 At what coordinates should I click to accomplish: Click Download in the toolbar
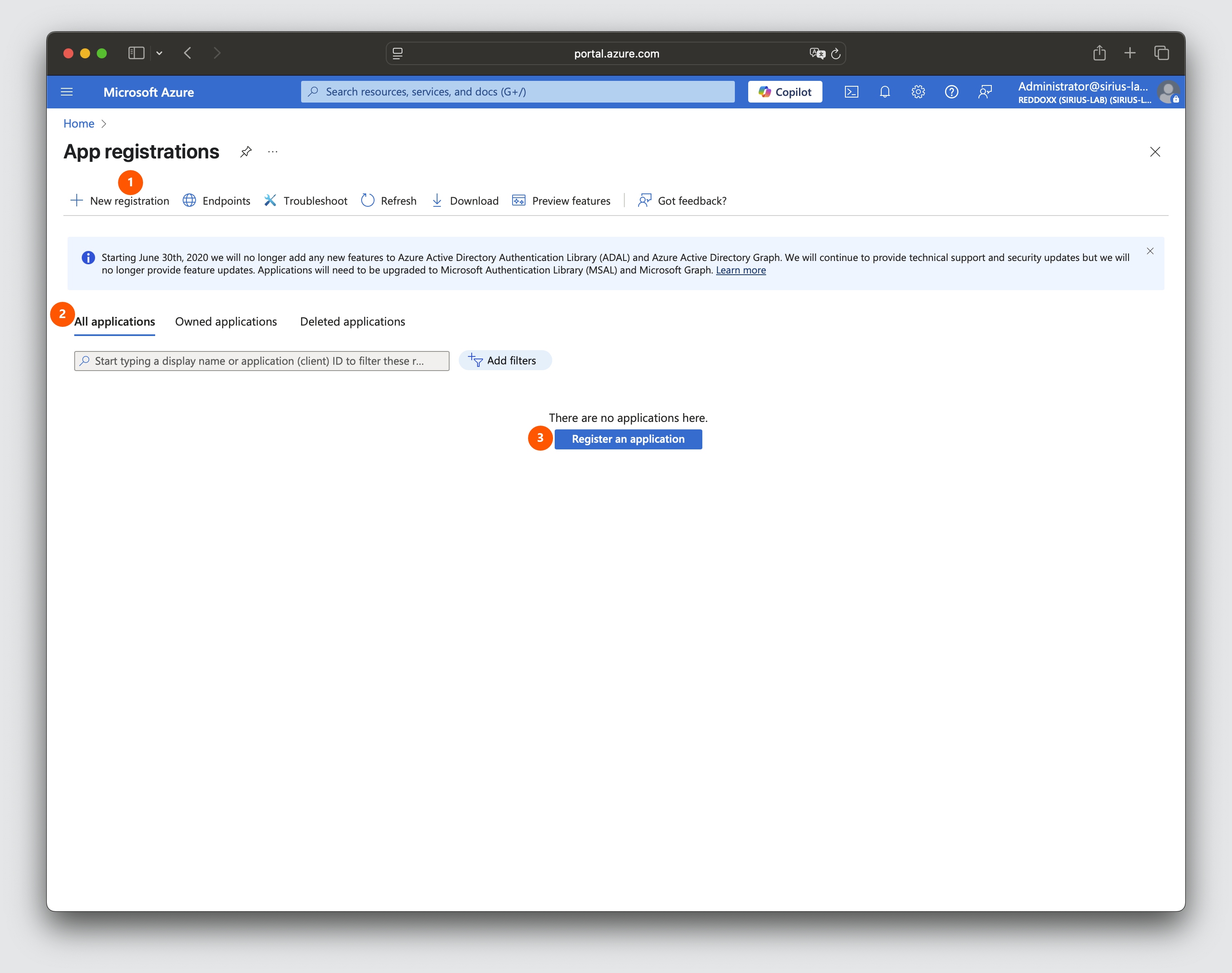[x=465, y=201]
